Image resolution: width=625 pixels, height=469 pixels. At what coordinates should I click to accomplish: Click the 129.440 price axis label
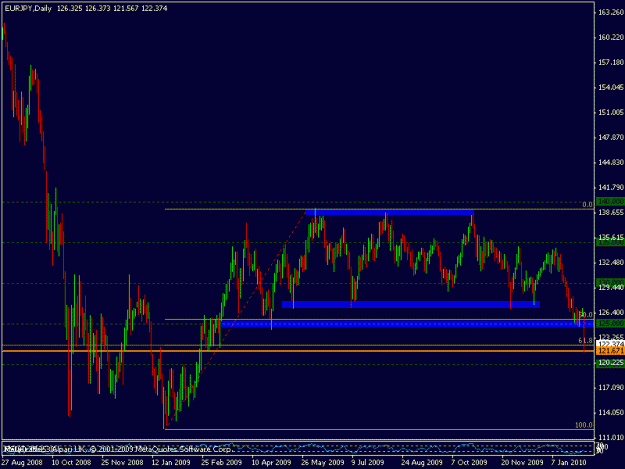coord(611,287)
